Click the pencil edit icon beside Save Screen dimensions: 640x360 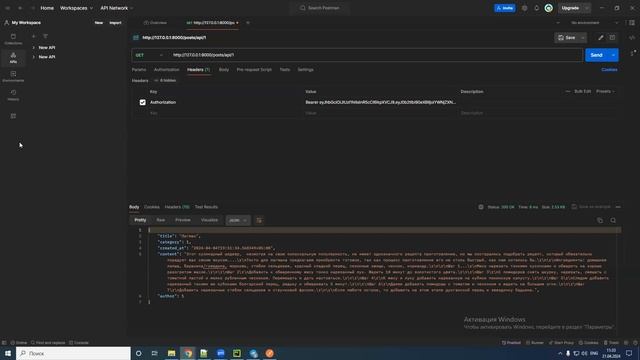coord(600,38)
